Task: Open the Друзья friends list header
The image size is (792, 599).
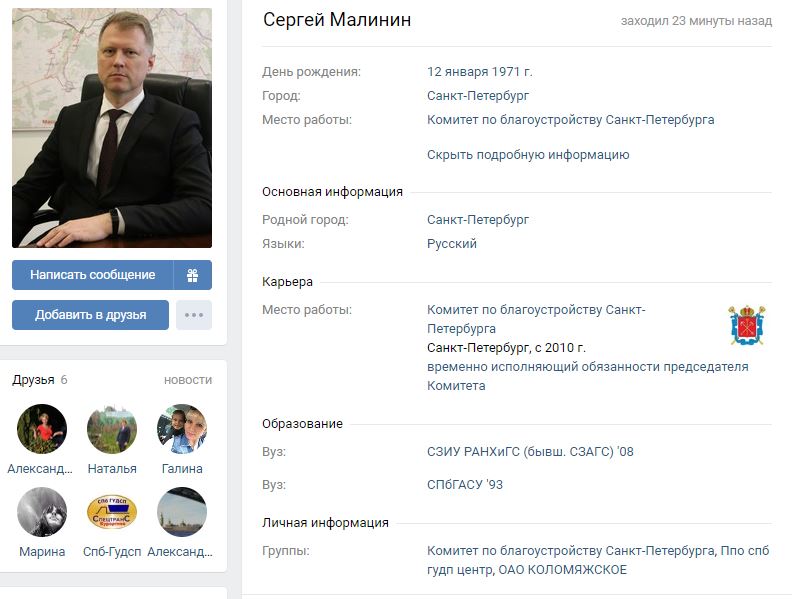Action: point(33,380)
